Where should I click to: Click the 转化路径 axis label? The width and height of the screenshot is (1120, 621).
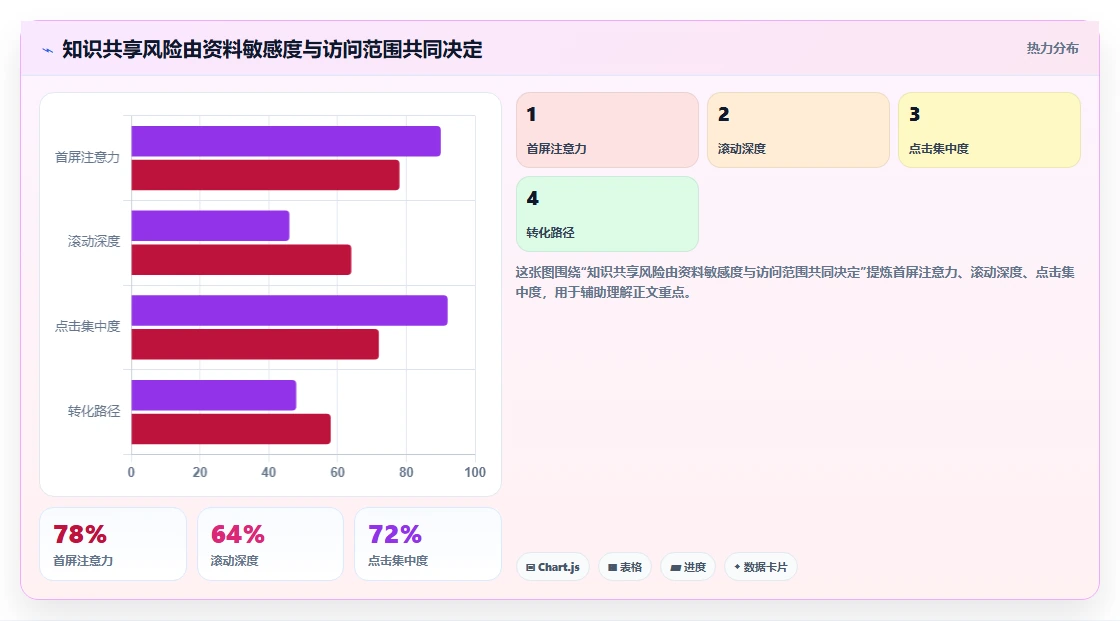(94, 411)
